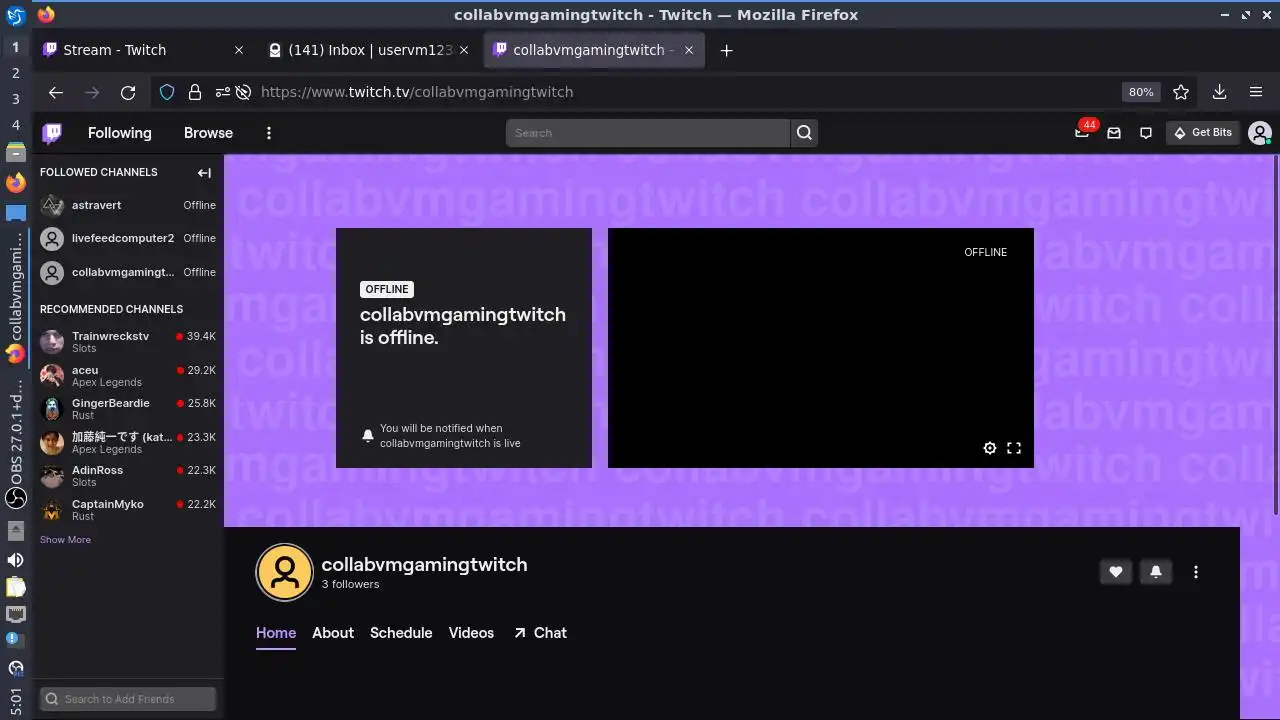The image size is (1280, 720).
Task: Open the Chat popout link
Action: [540, 633]
